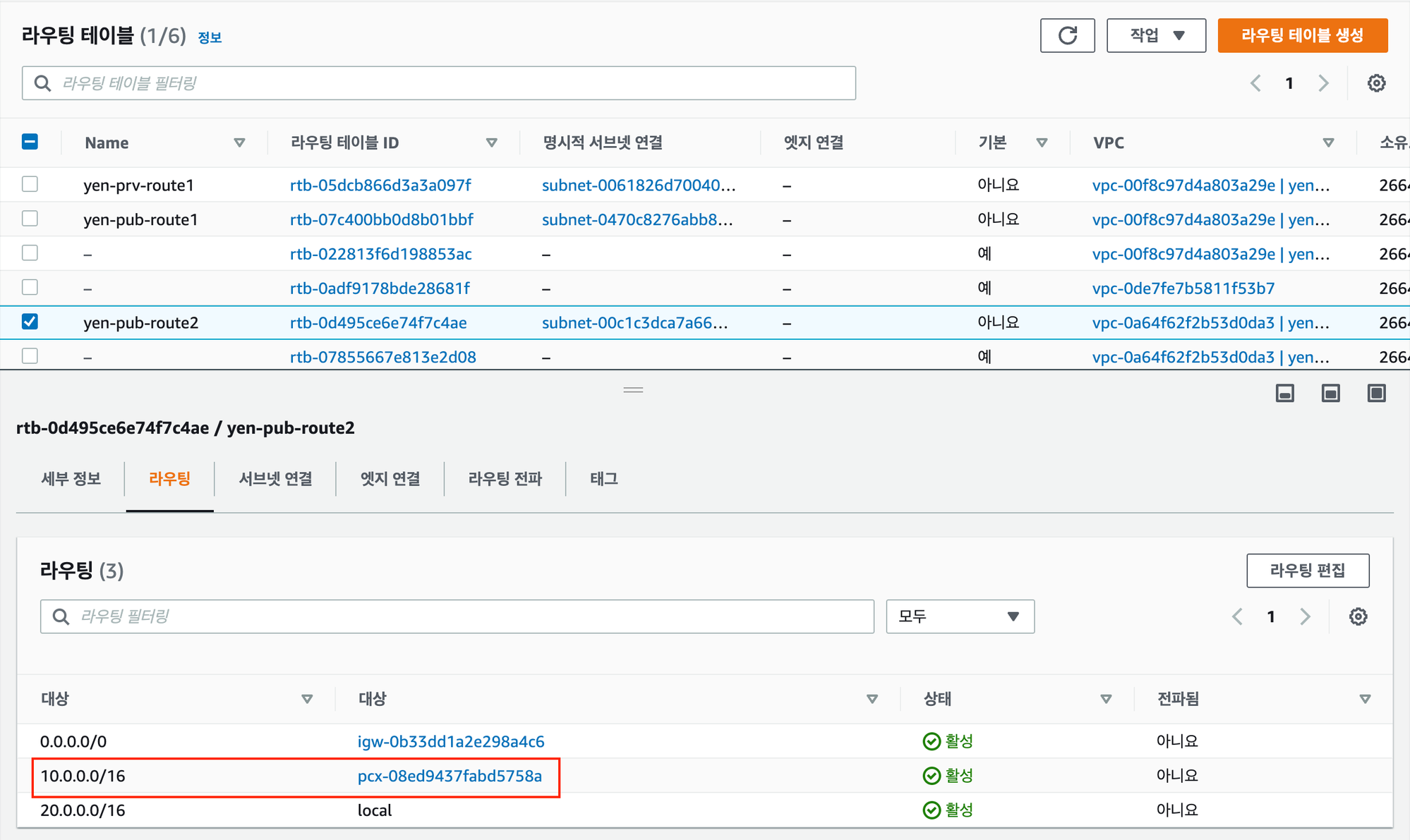
Task: Go to next routes page arrow
Action: 1305,616
